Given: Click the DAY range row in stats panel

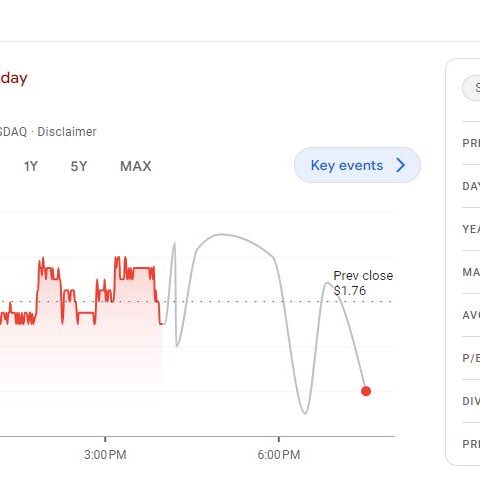Looking at the screenshot, I should pos(471,186).
